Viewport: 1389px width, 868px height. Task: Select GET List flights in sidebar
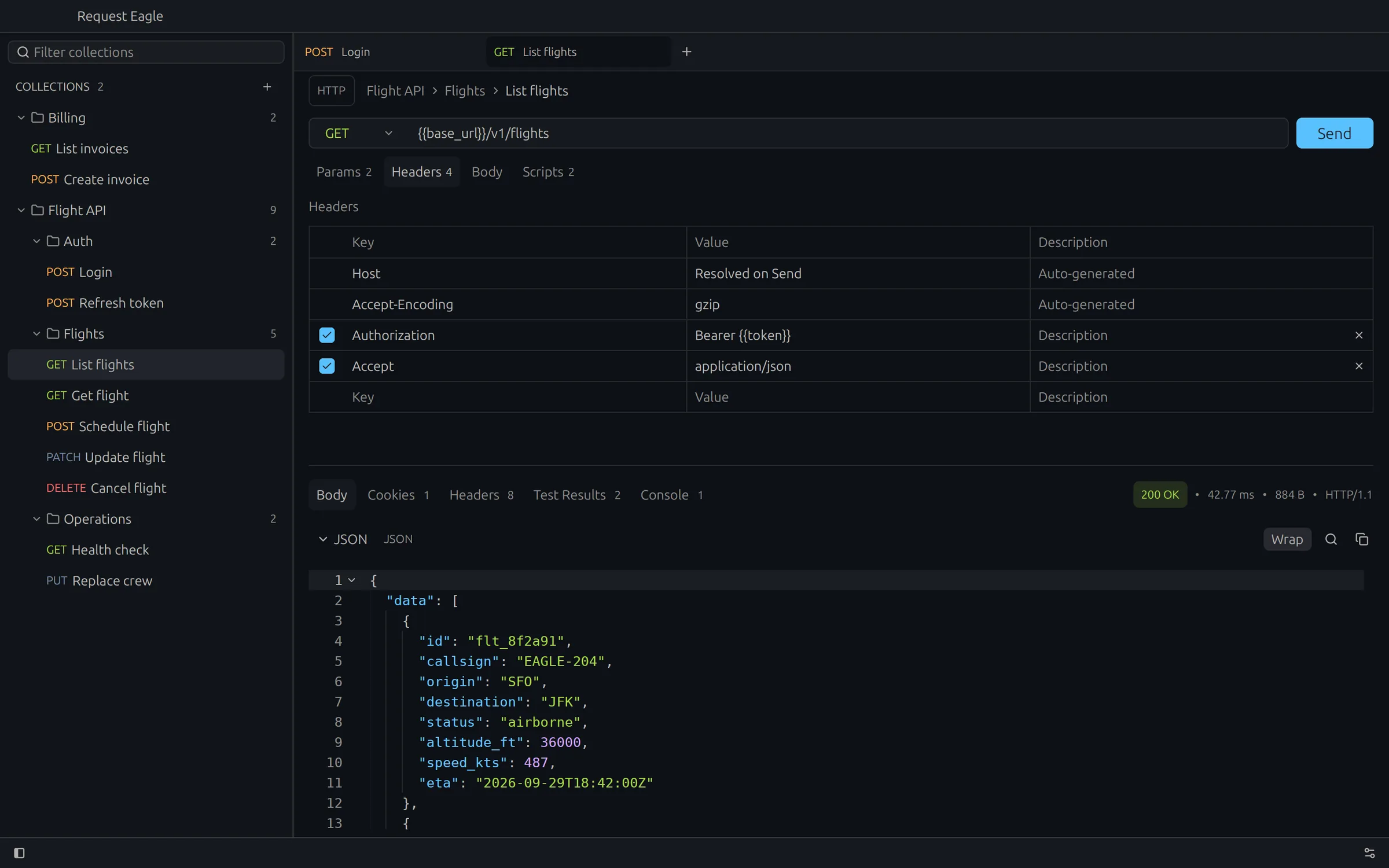tap(146, 365)
